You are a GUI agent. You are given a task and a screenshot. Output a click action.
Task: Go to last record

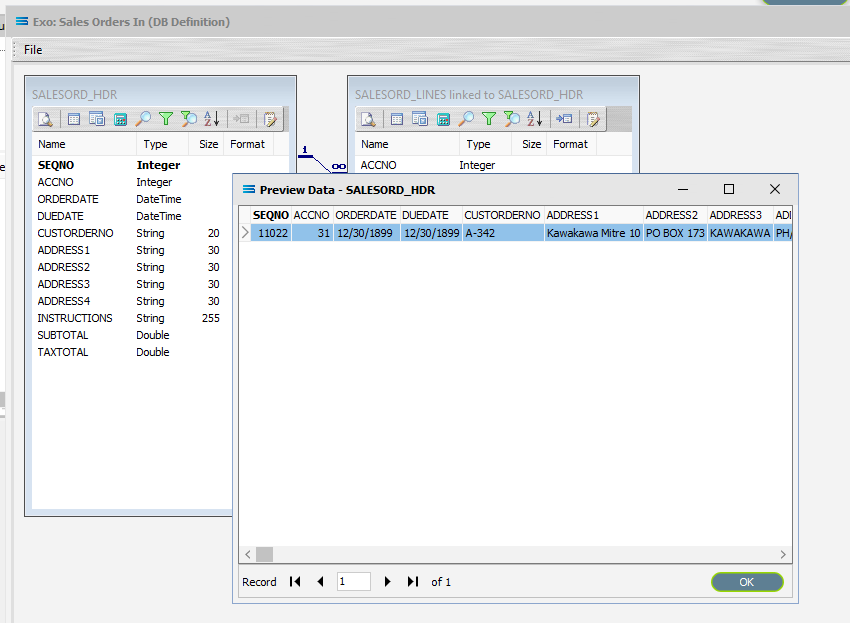tap(413, 582)
